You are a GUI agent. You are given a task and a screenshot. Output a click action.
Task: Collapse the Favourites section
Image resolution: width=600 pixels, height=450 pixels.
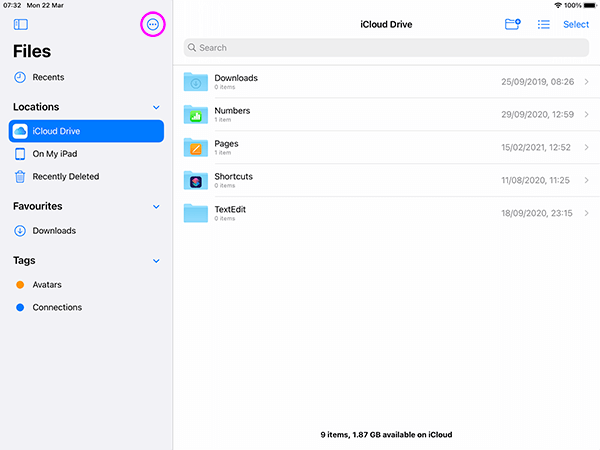click(156, 207)
